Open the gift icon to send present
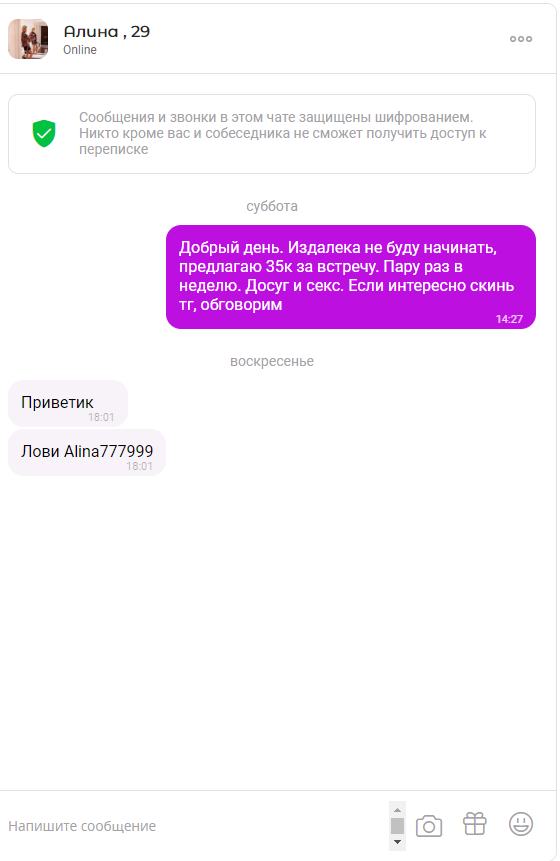The image size is (560, 861). tap(474, 824)
